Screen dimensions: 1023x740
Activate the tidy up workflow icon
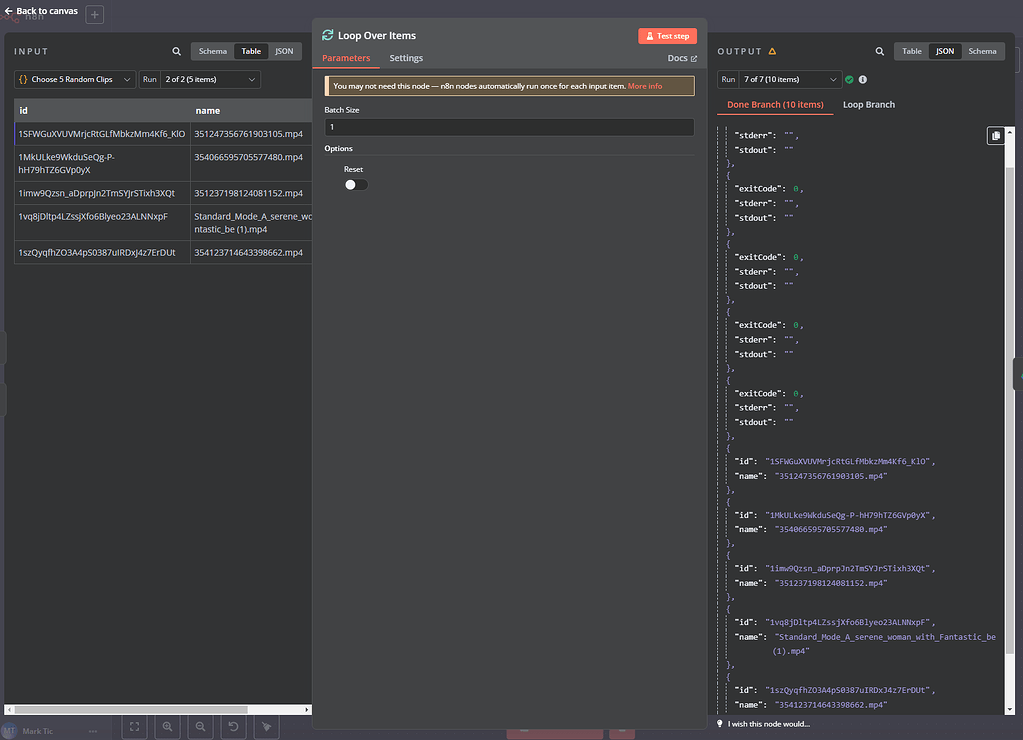pos(266,726)
